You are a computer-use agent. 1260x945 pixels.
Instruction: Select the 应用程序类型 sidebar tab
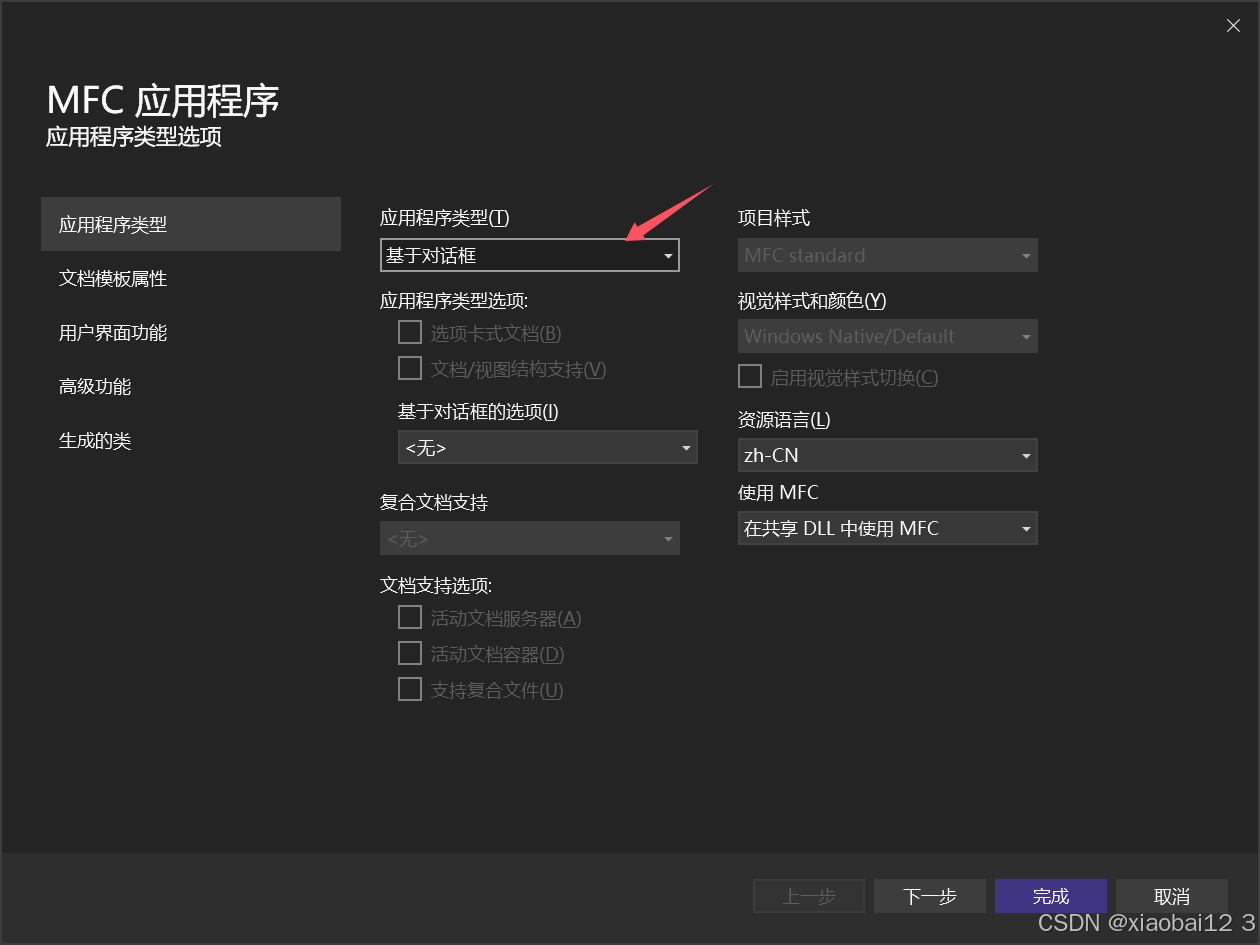191,224
